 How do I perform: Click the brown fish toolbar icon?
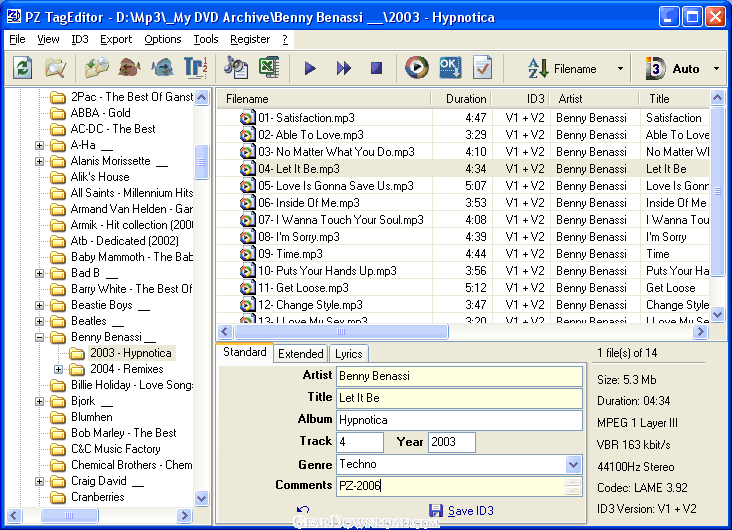tap(130, 68)
